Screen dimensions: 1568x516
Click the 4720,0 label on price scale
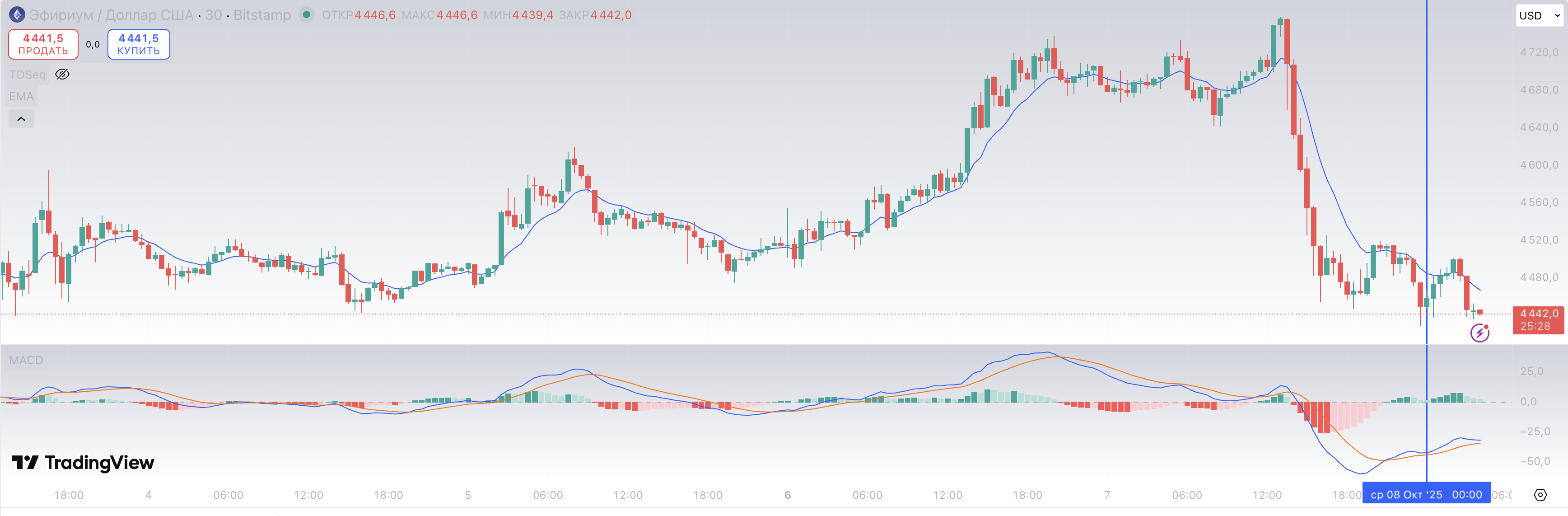tap(1539, 52)
